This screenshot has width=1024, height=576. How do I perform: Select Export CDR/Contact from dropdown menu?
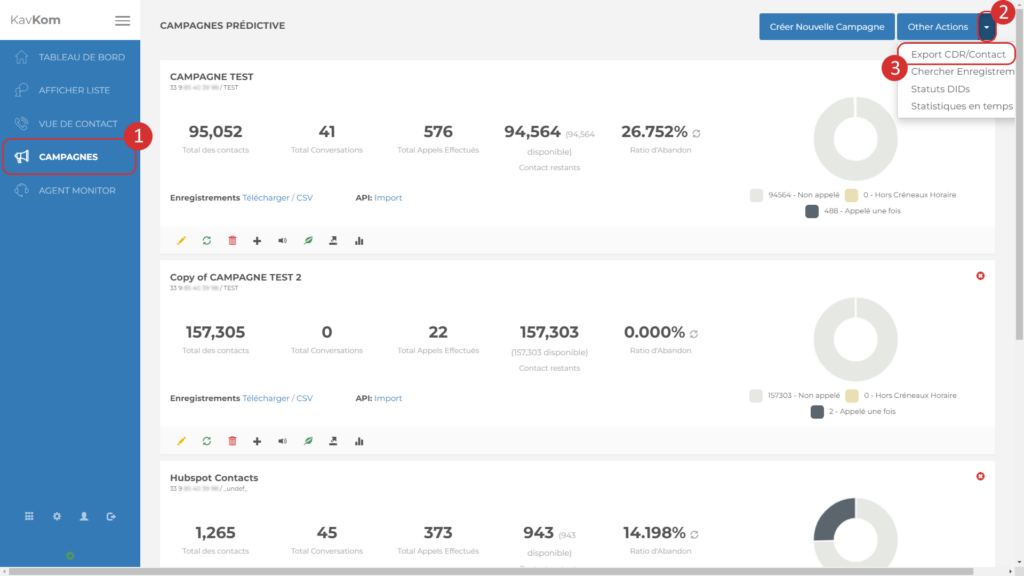tap(958, 54)
